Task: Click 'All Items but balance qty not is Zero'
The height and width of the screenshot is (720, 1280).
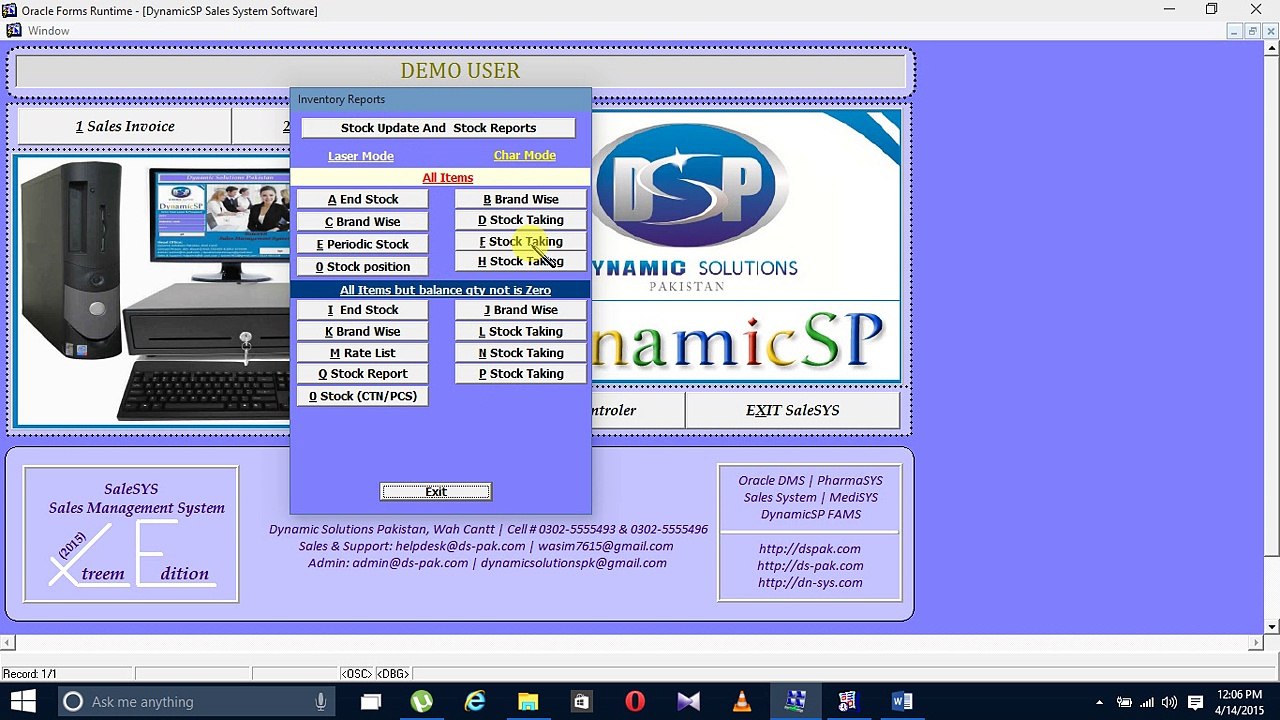Action: (445, 290)
